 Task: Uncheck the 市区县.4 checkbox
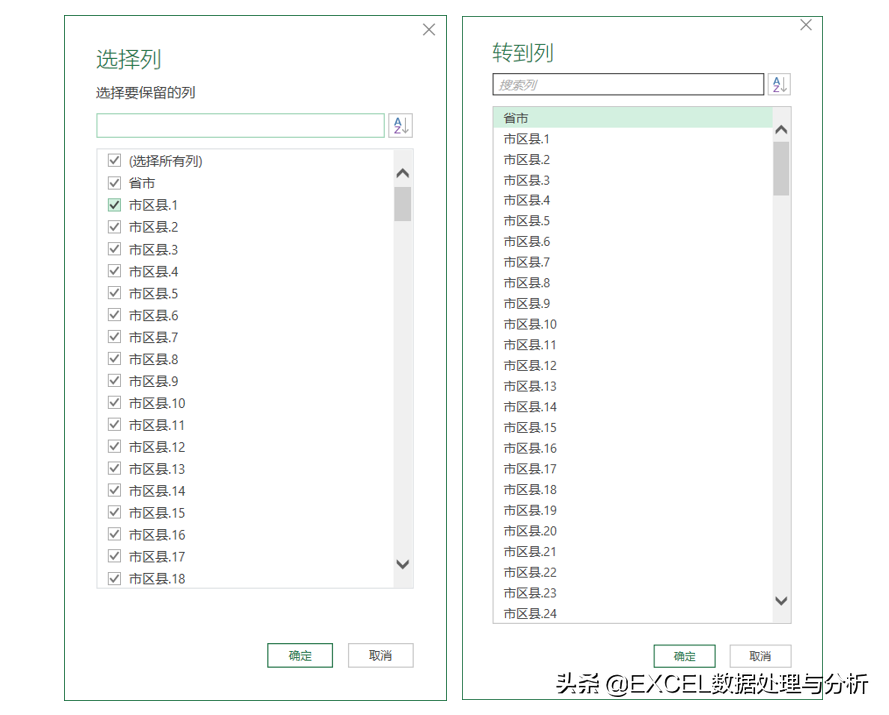(115, 271)
